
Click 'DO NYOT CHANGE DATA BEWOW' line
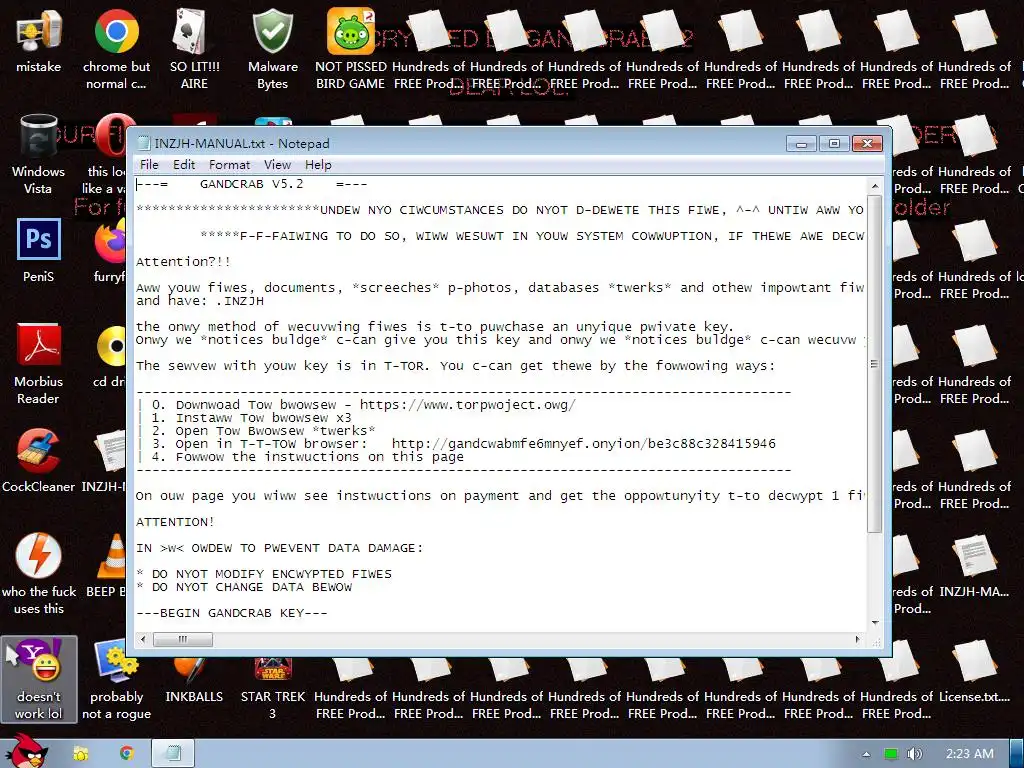(x=244, y=587)
